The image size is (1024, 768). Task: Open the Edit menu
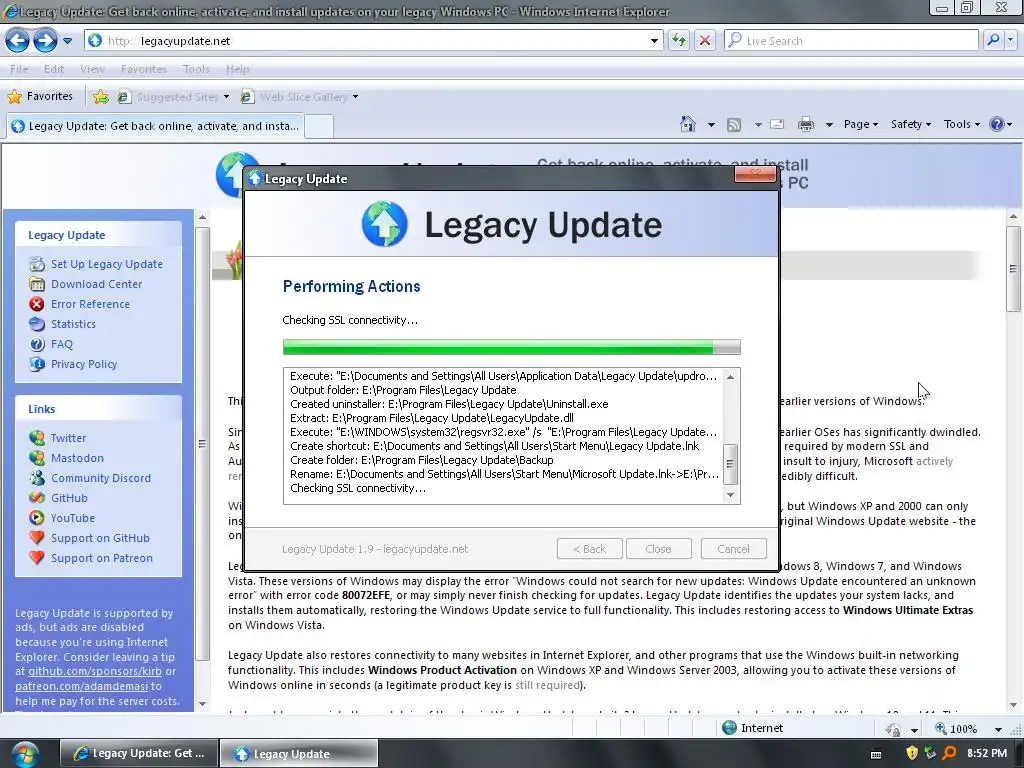(x=54, y=69)
